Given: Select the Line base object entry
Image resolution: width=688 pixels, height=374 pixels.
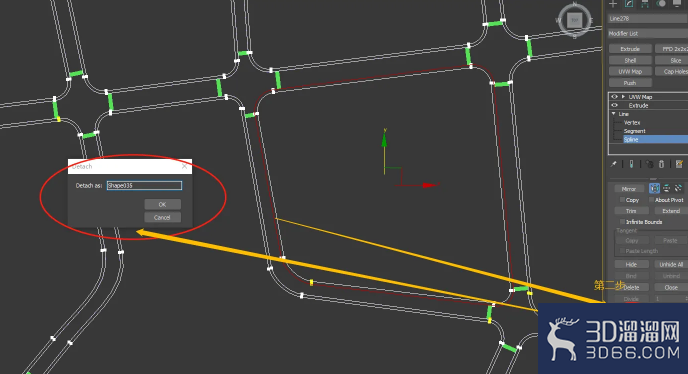Looking at the screenshot, I should click(x=624, y=114).
